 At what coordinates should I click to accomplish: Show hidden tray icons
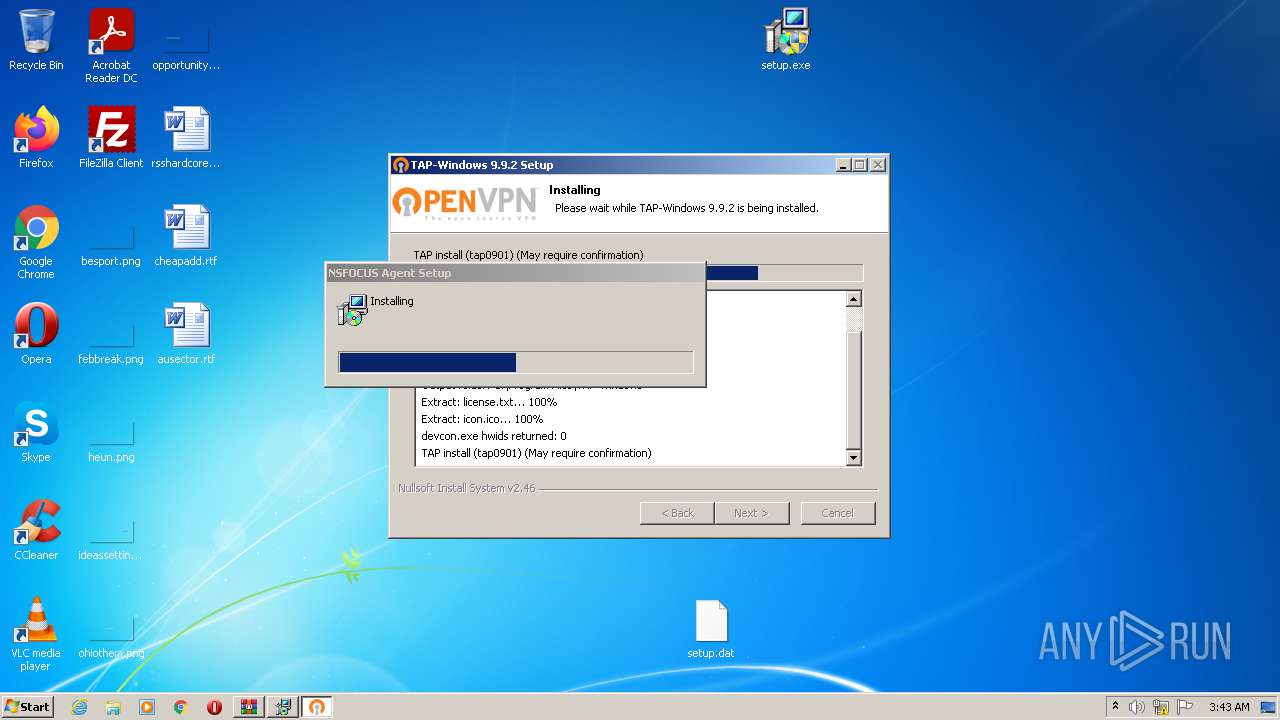pos(1115,707)
